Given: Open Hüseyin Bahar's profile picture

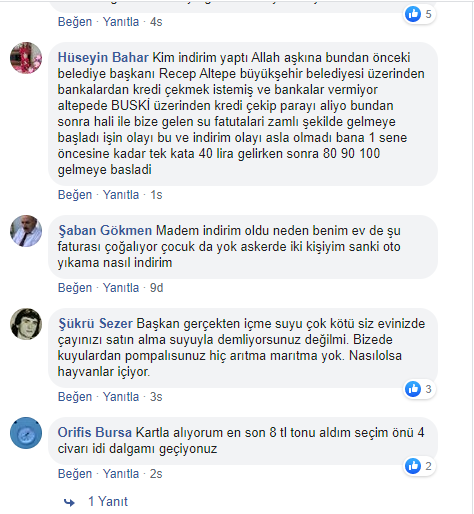Looking at the screenshot, I should (26, 58).
